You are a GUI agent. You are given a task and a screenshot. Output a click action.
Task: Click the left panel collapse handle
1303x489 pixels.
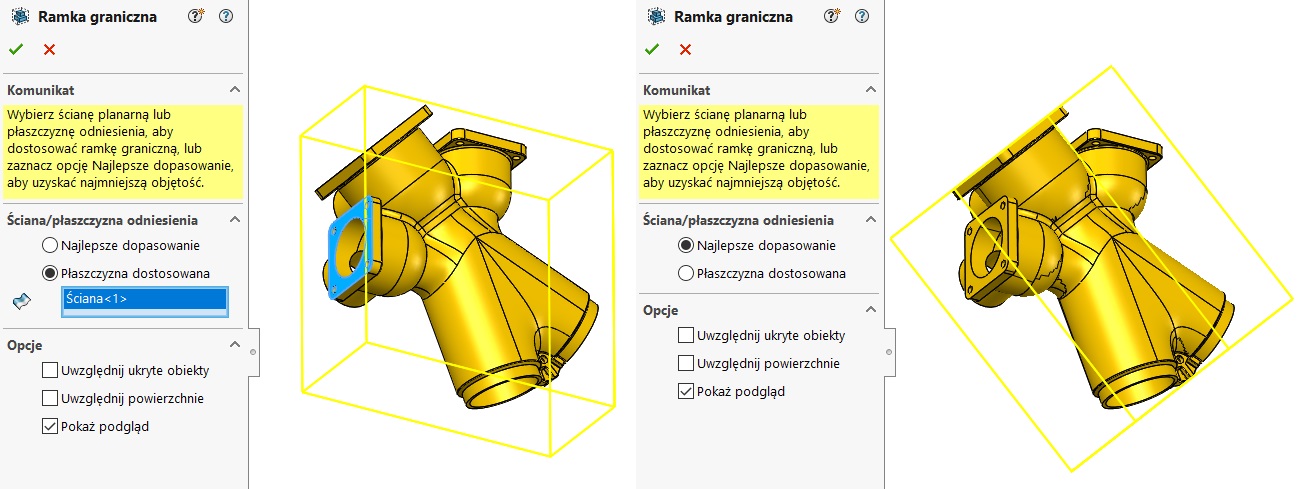(x=253, y=352)
